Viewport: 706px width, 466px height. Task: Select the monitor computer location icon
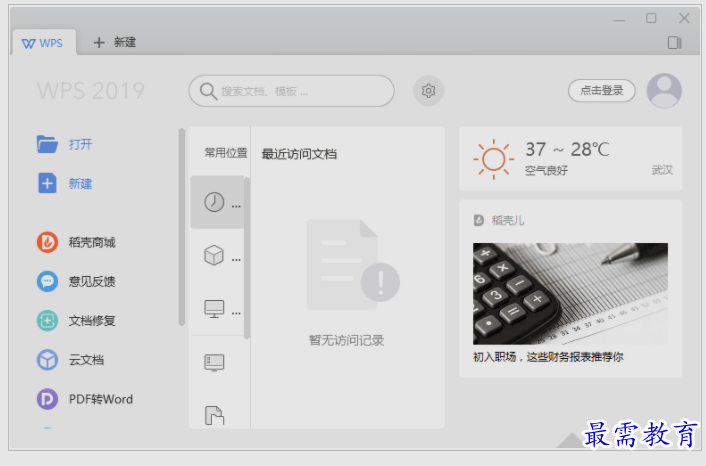coord(214,309)
